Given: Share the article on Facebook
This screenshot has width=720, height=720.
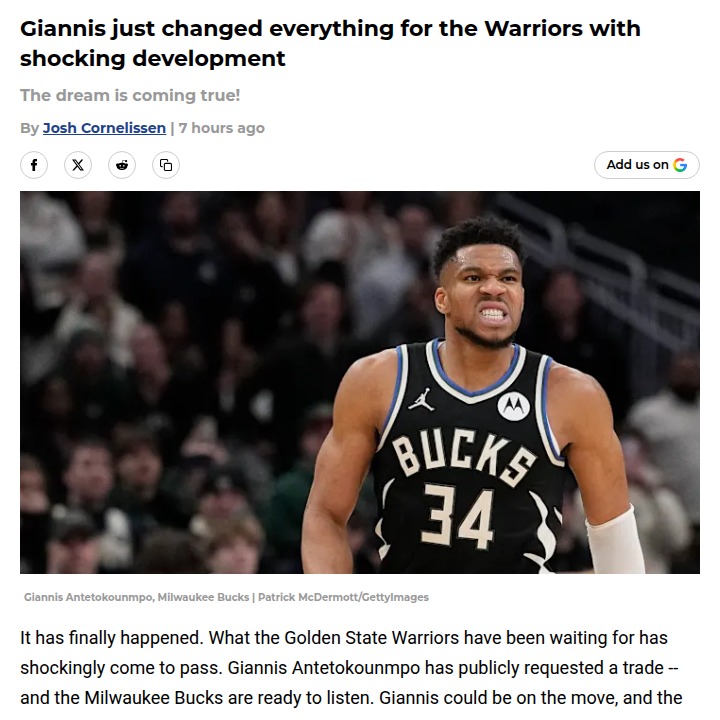Looking at the screenshot, I should pyautogui.click(x=34, y=165).
